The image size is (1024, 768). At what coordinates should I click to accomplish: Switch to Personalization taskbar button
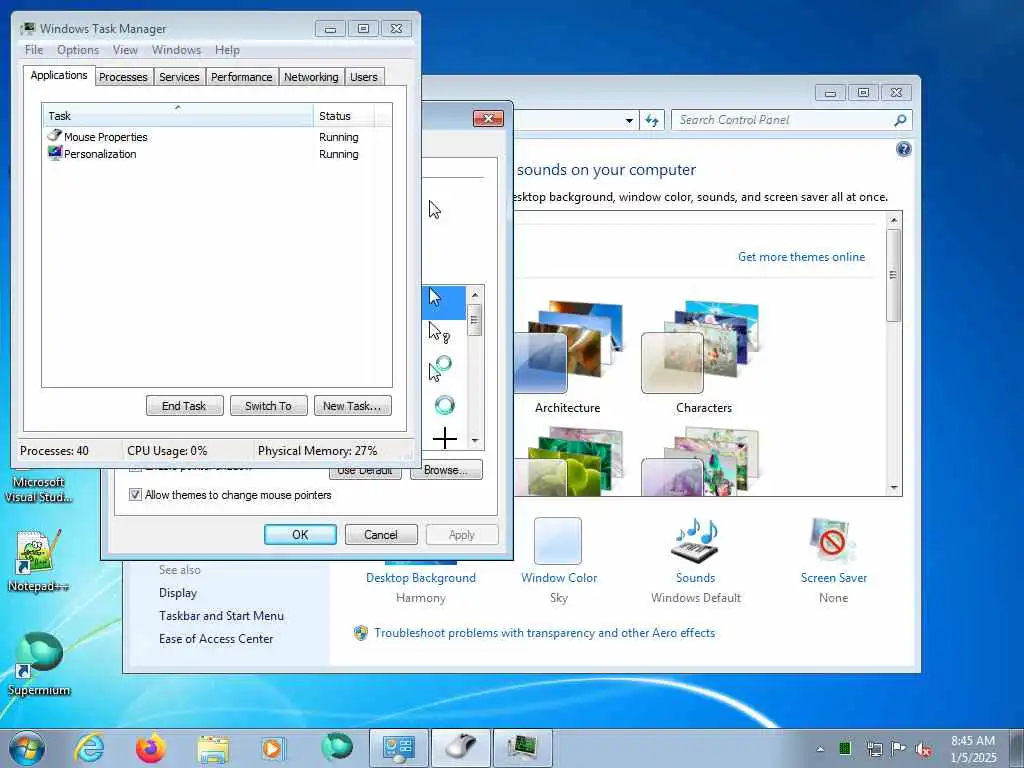click(399, 748)
